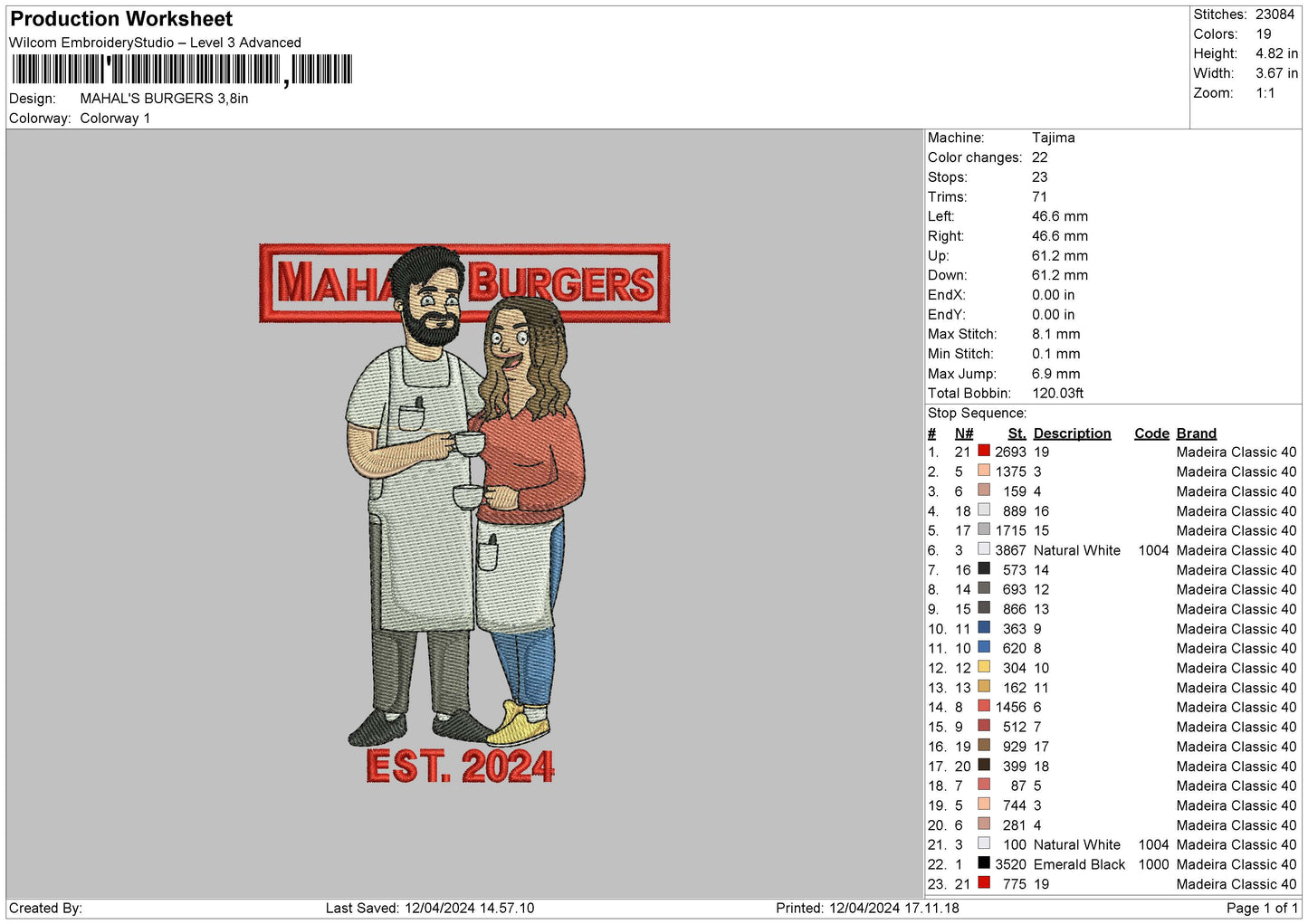
Task: Select the coral swatch in stop row 14
Action: 984,707
